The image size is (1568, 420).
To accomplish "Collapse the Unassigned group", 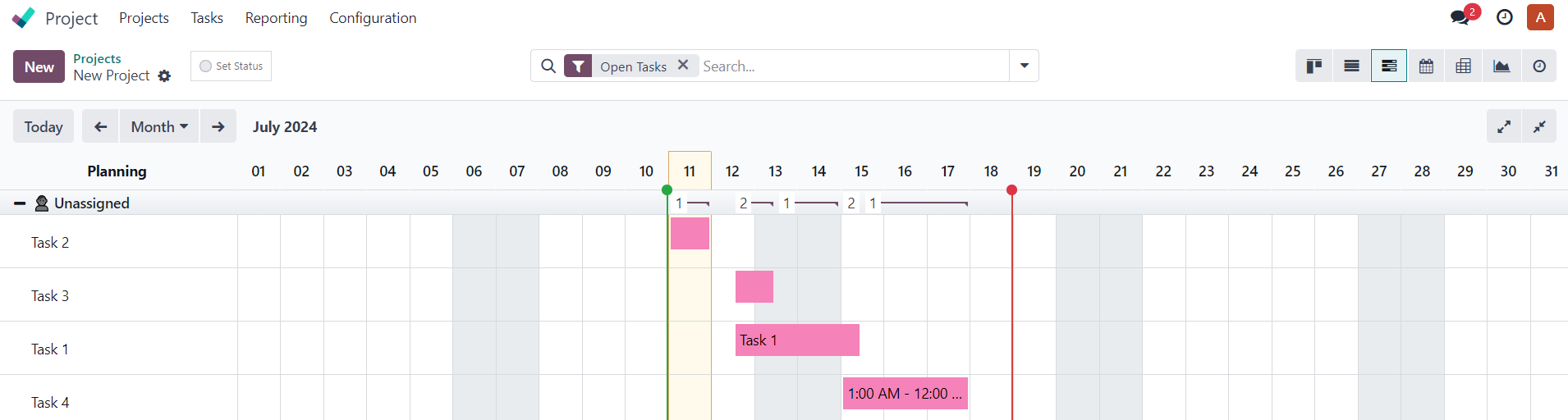I will (x=20, y=203).
